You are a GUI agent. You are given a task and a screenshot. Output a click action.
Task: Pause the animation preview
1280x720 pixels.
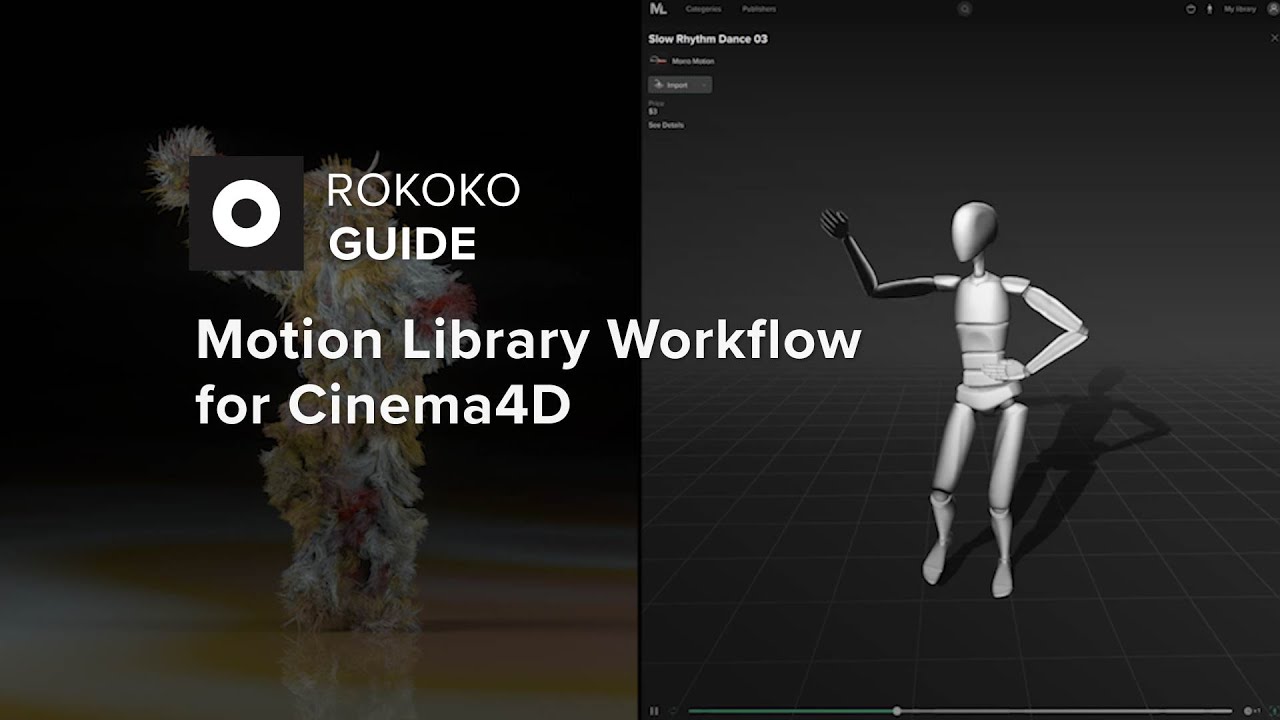[x=654, y=711]
